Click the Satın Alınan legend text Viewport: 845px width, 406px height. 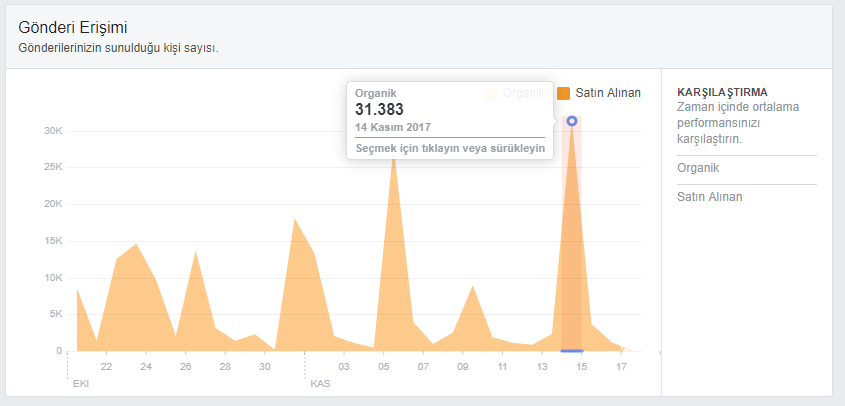608,93
